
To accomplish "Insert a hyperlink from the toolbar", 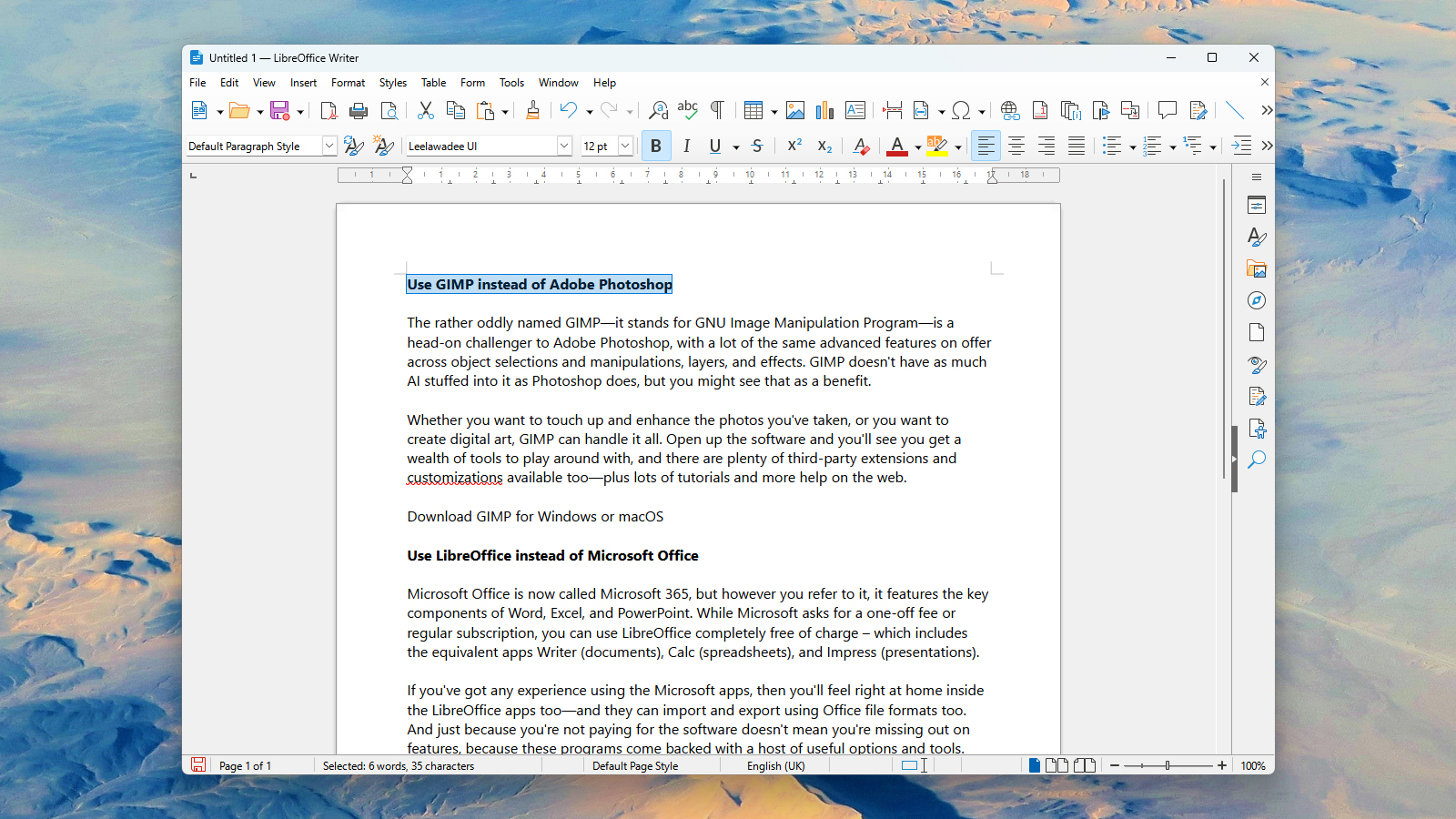I will coord(1009,110).
